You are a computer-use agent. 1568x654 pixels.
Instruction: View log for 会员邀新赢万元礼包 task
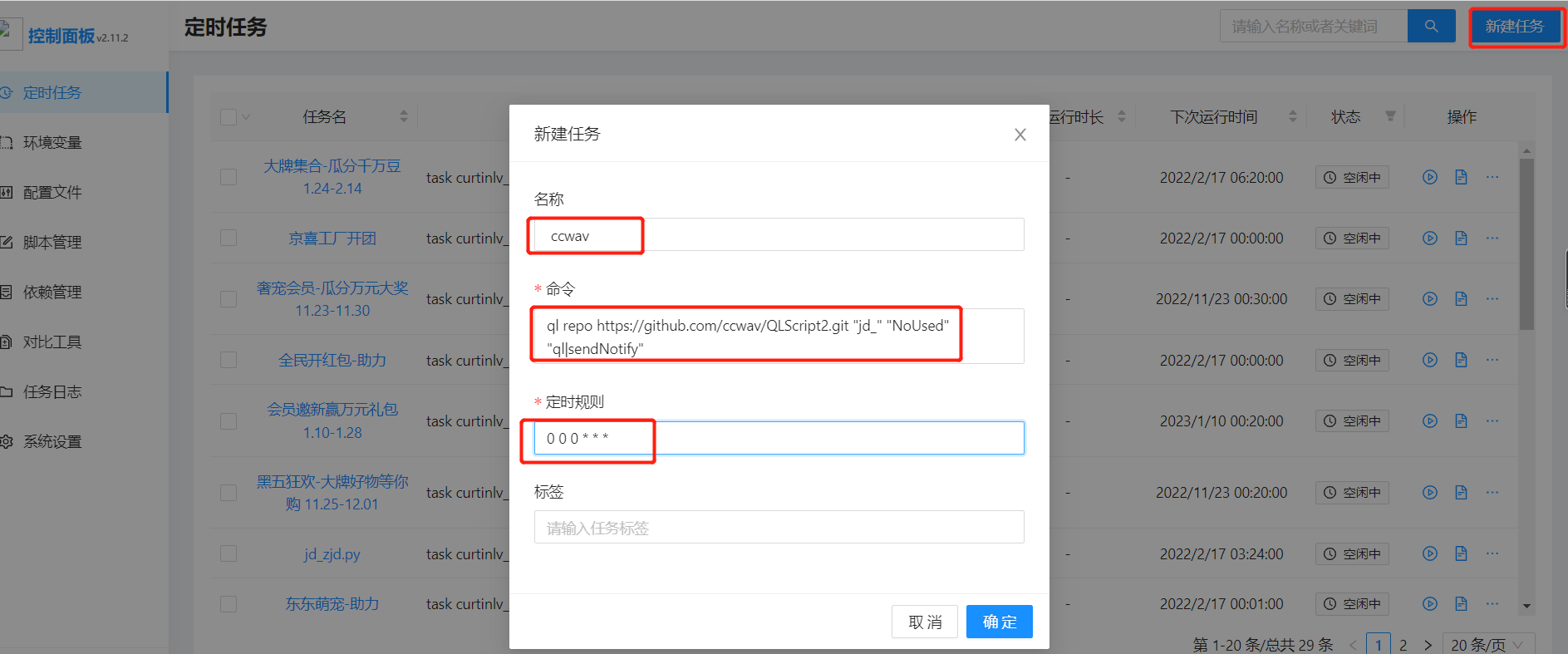coord(1461,420)
